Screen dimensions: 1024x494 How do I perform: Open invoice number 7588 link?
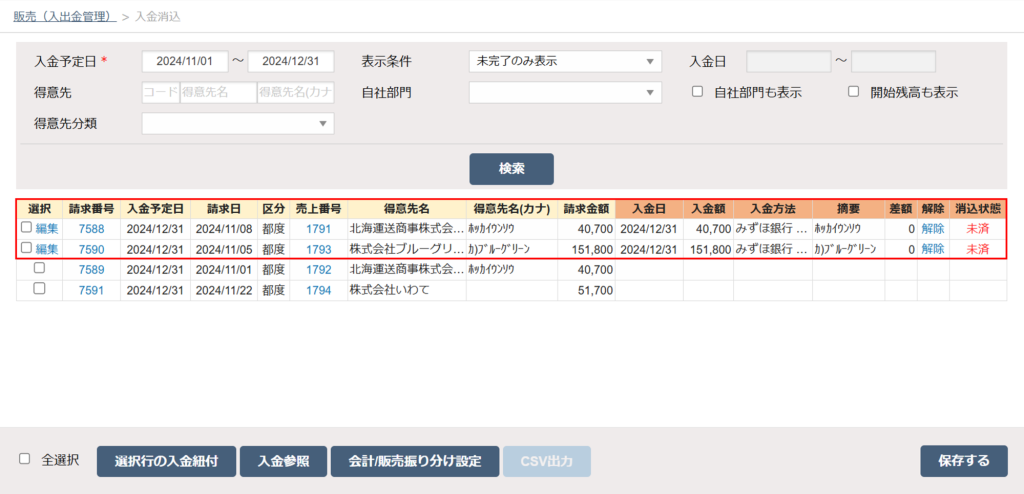click(91, 229)
